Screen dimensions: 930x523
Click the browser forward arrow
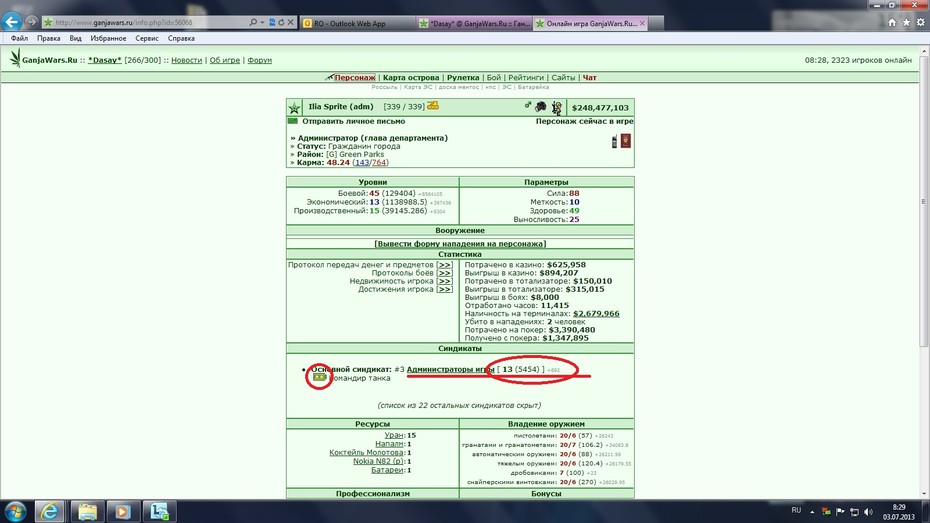[x=31, y=22]
